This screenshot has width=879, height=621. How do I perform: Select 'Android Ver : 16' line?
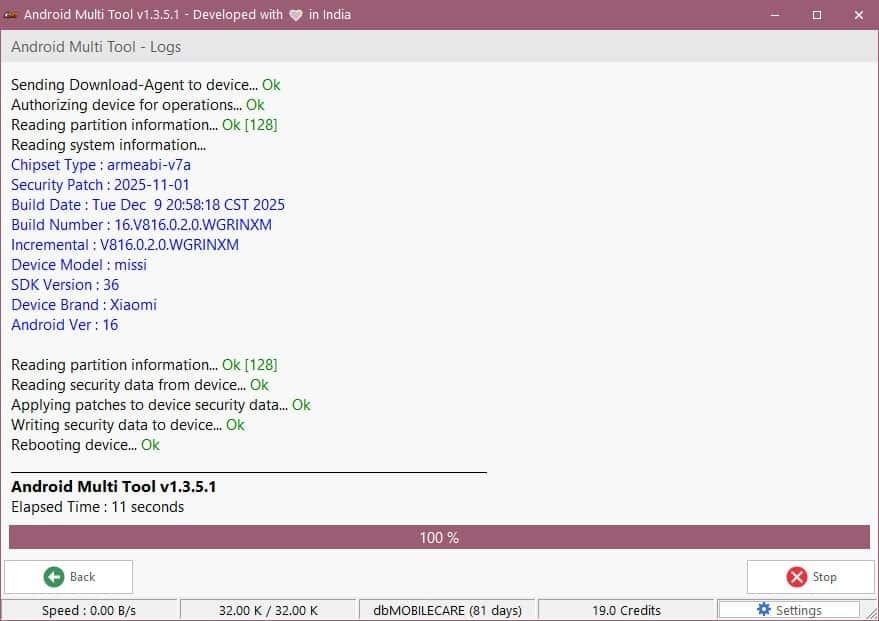point(64,325)
